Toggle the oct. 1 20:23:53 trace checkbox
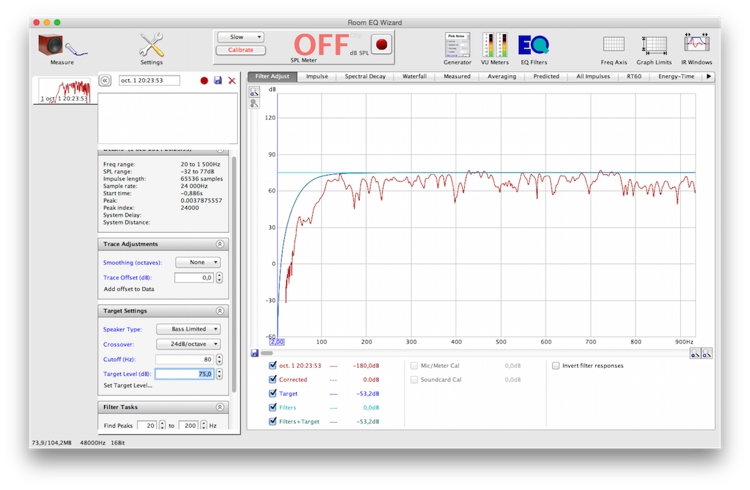750x490 pixels. point(273,365)
